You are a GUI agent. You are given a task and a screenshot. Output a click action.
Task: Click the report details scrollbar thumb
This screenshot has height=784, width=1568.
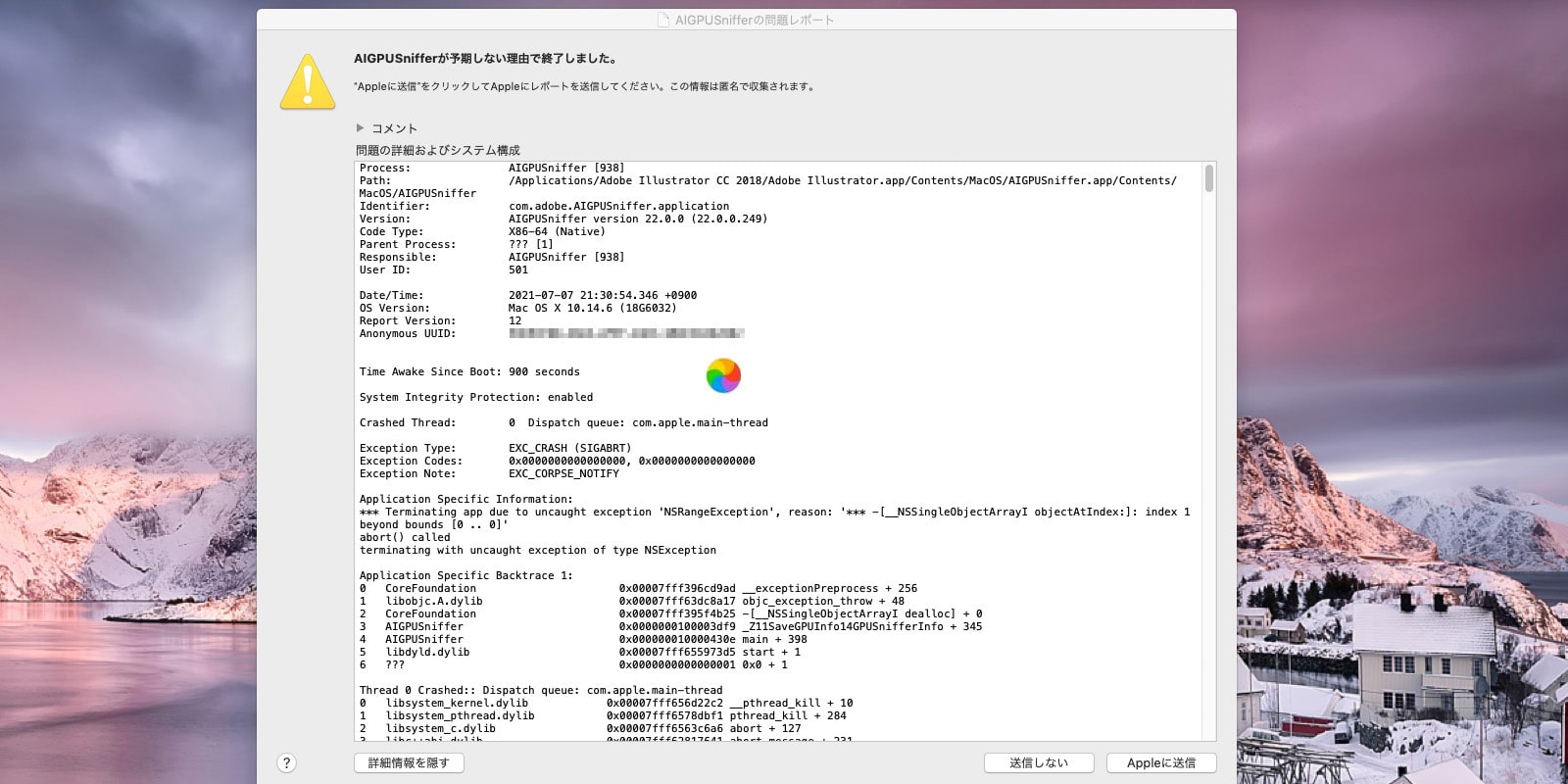(x=1209, y=178)
